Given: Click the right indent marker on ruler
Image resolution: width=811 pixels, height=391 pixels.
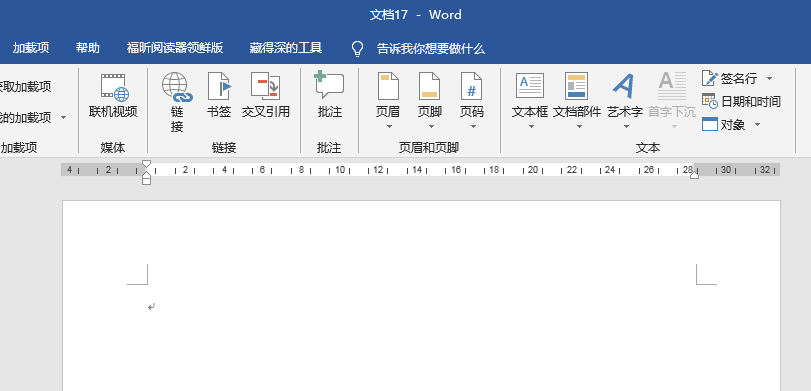Looking at the screenshot, I should [x=694, y=175].
